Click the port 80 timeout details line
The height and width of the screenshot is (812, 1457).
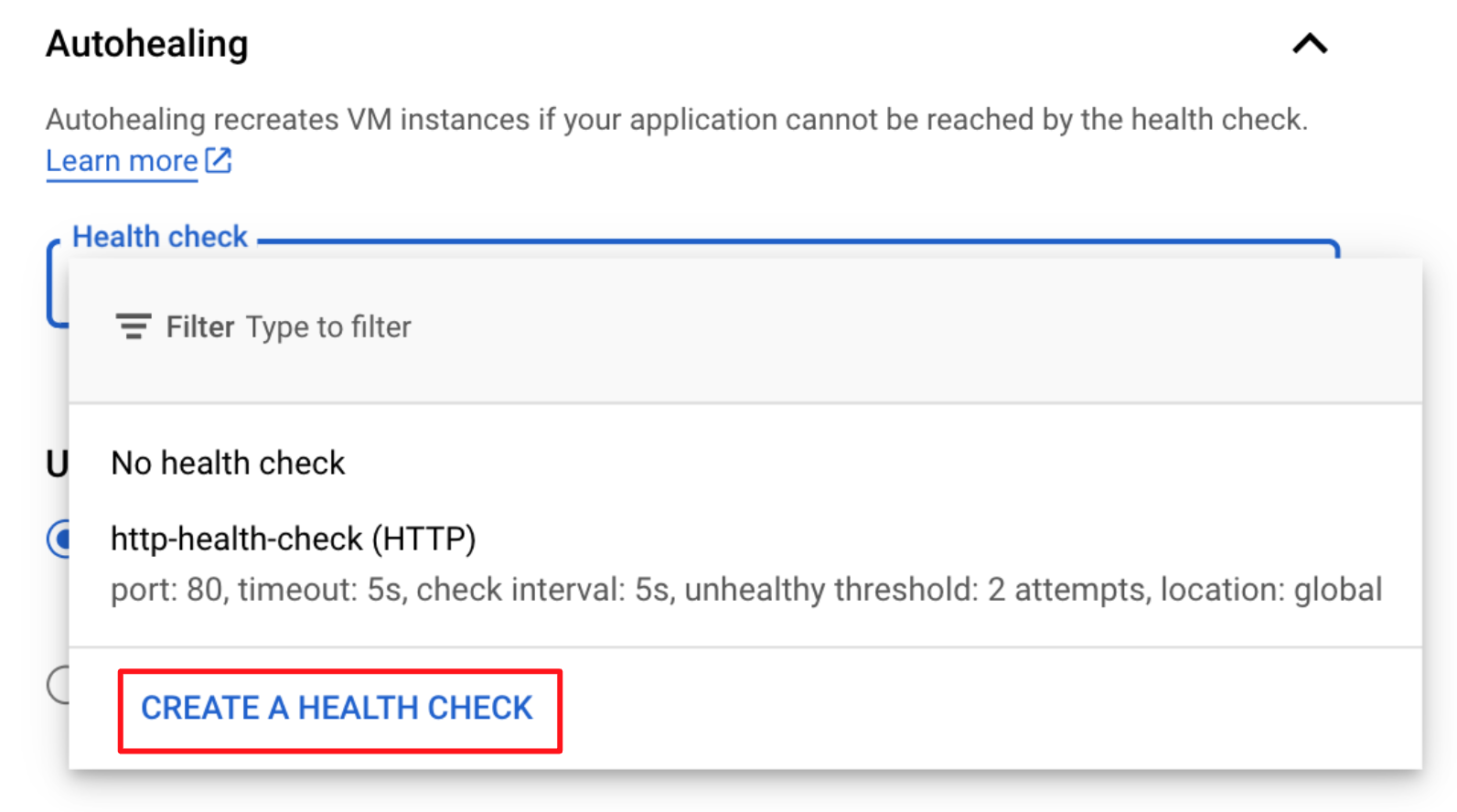point(745,590)
